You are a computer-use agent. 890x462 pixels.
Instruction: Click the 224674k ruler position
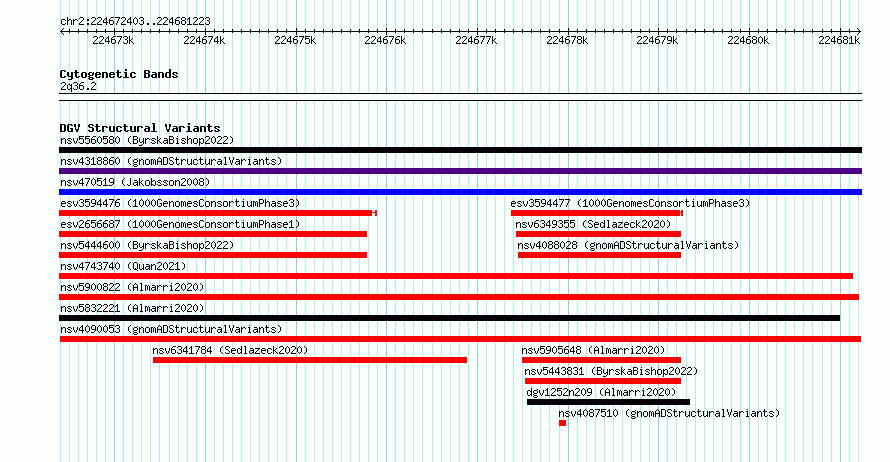[204, 40]
